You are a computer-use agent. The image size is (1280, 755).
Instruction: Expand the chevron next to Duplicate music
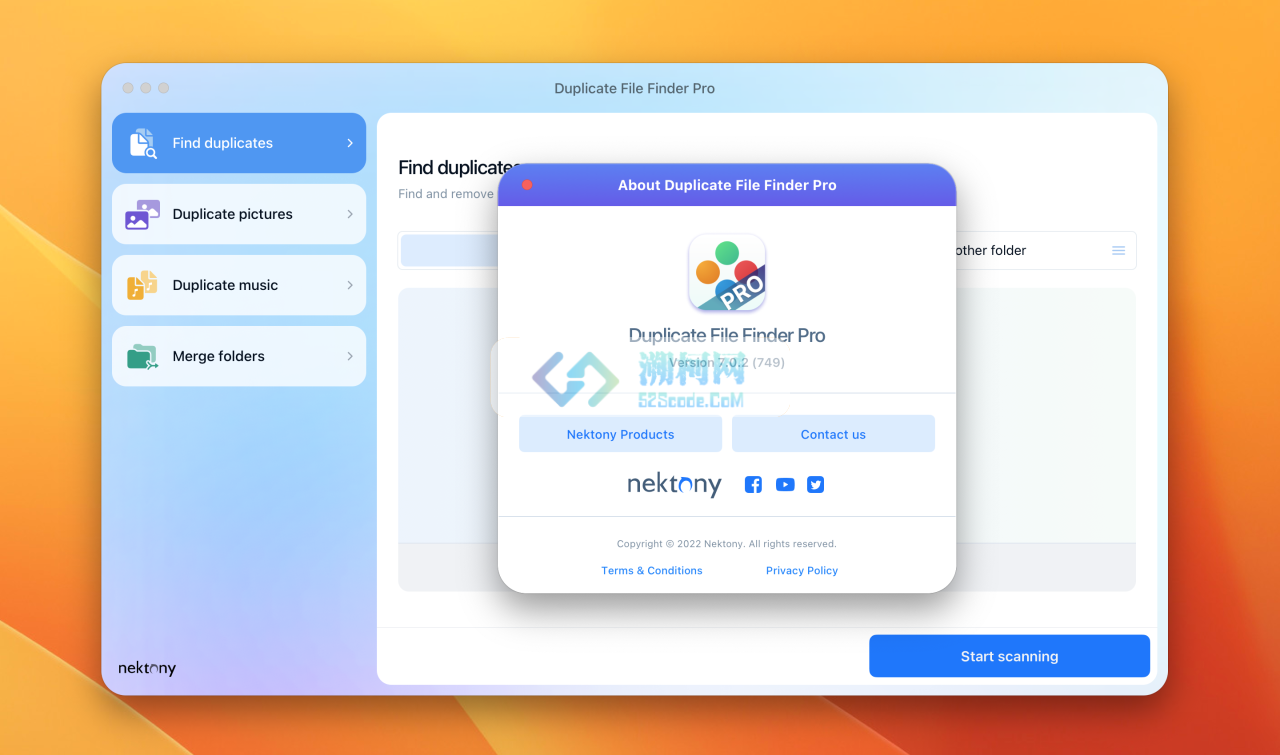coord(350,285)
